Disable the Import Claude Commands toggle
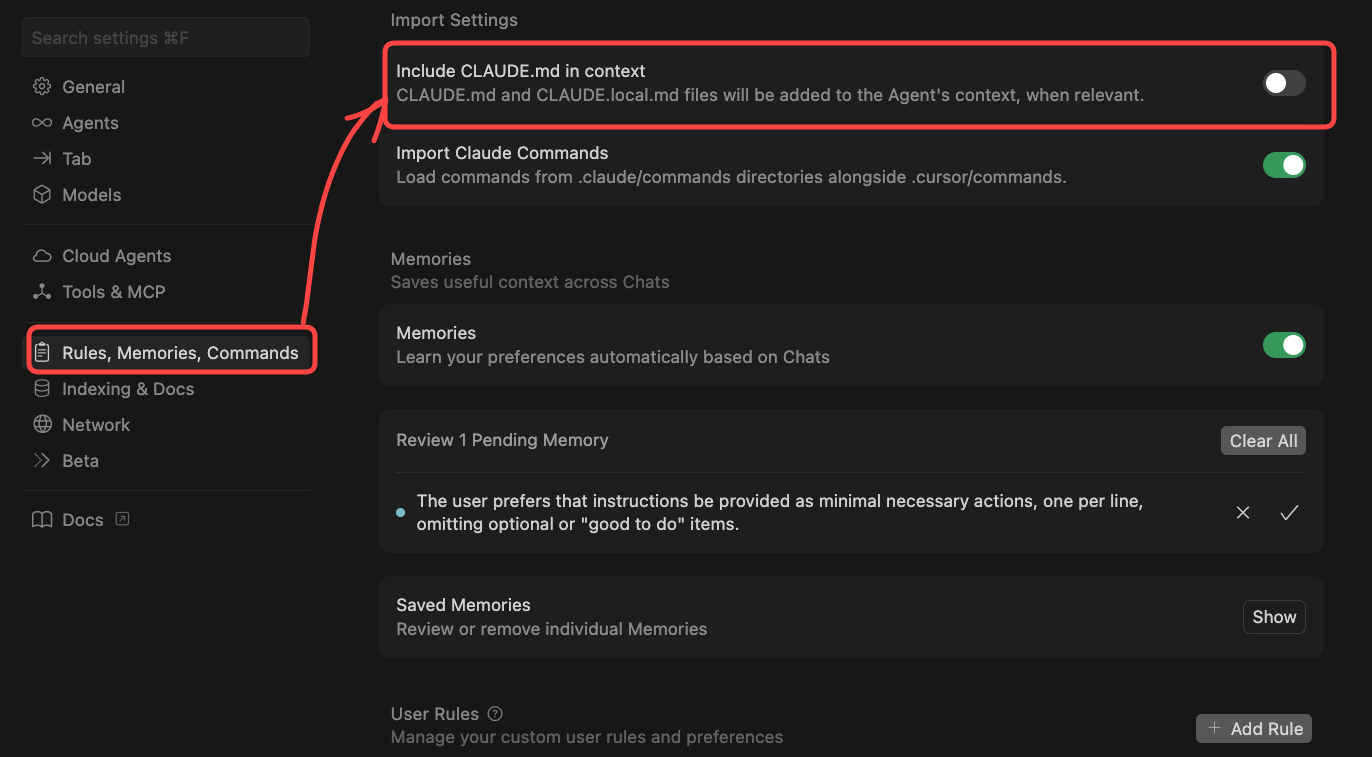The width and height of the screenshot is (1372, 757). (1284, 165)
